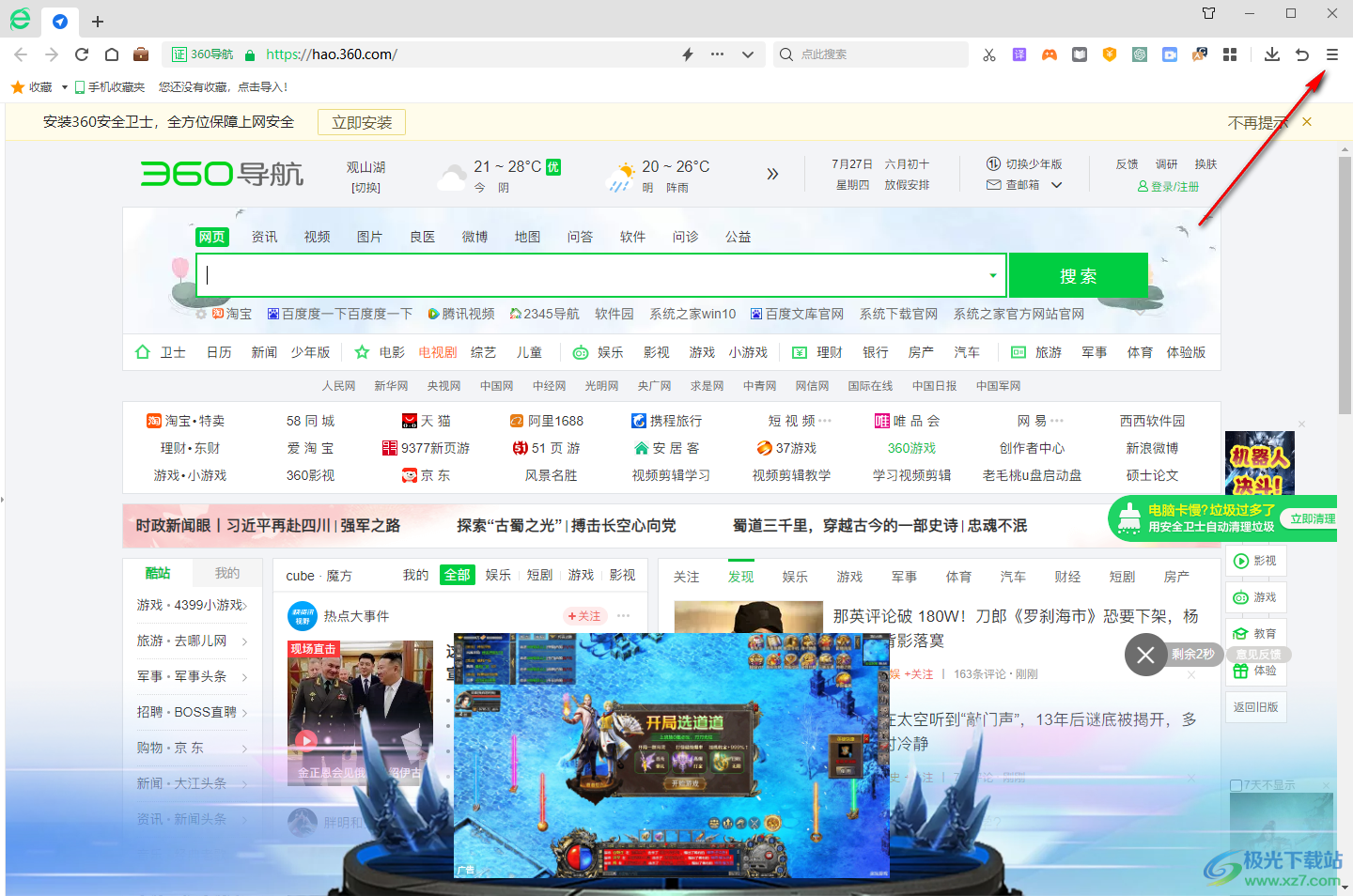The width and height of the screenshot is (1353, 896).
Task: Switch to the 发现 news tab
Action: click(x=740, y=577)
